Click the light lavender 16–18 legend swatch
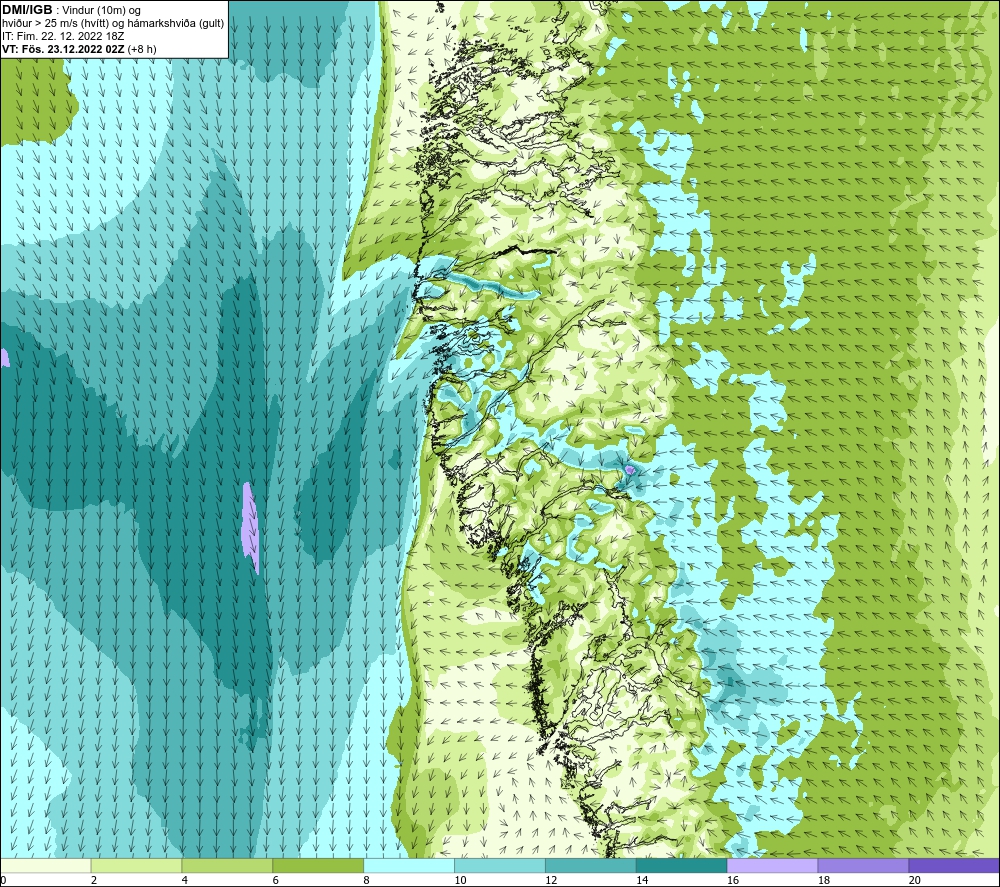Viewport: 1000px width, 887px height. point(772,865)
